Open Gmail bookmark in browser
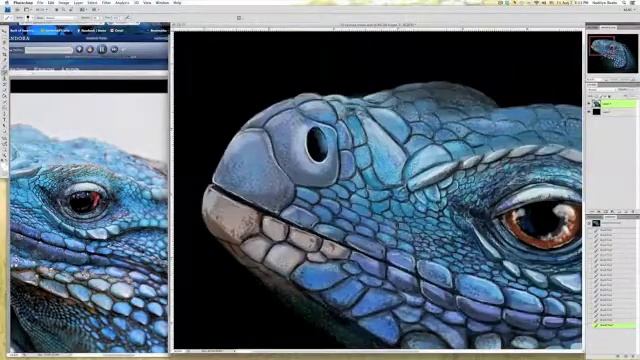Screen dimensions: 640x360 point(117,31)
